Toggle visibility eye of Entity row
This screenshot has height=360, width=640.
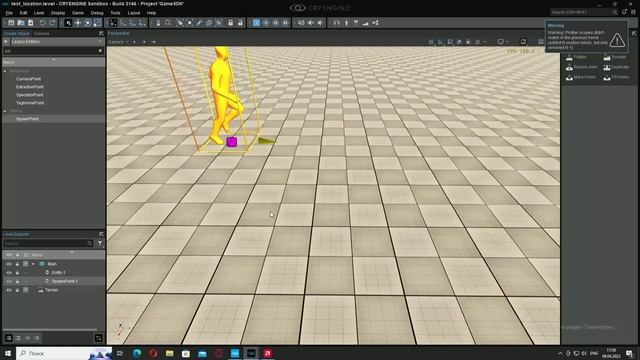[x=9, y=273]
